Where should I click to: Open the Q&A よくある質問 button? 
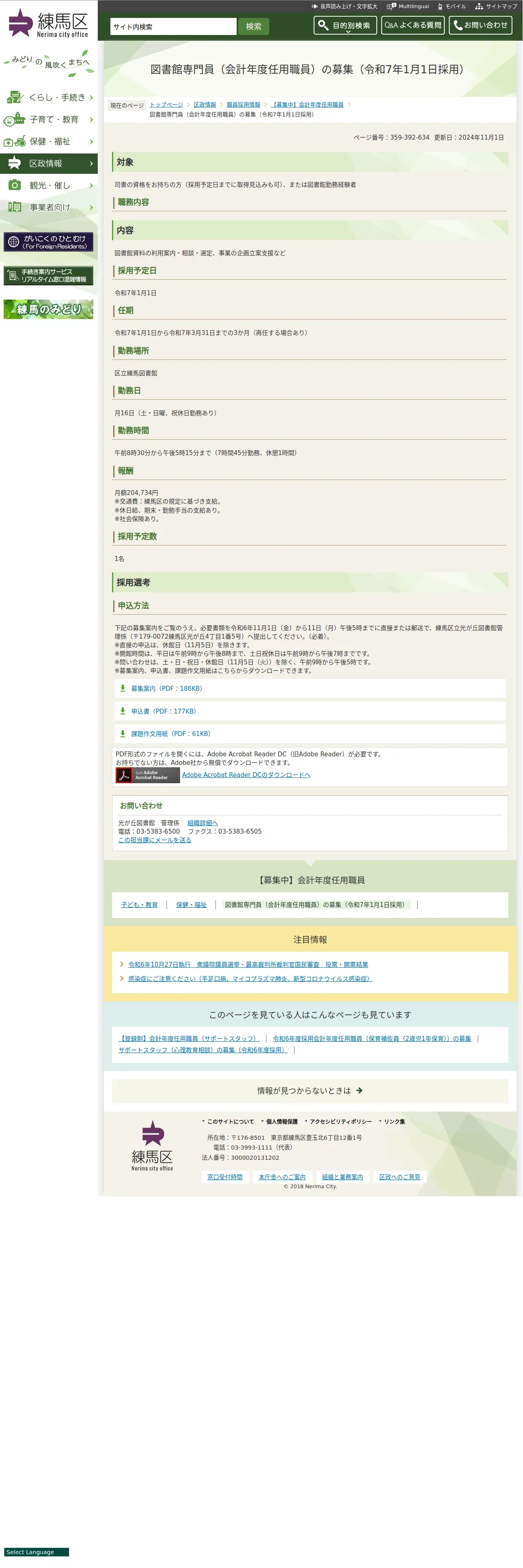413,25
